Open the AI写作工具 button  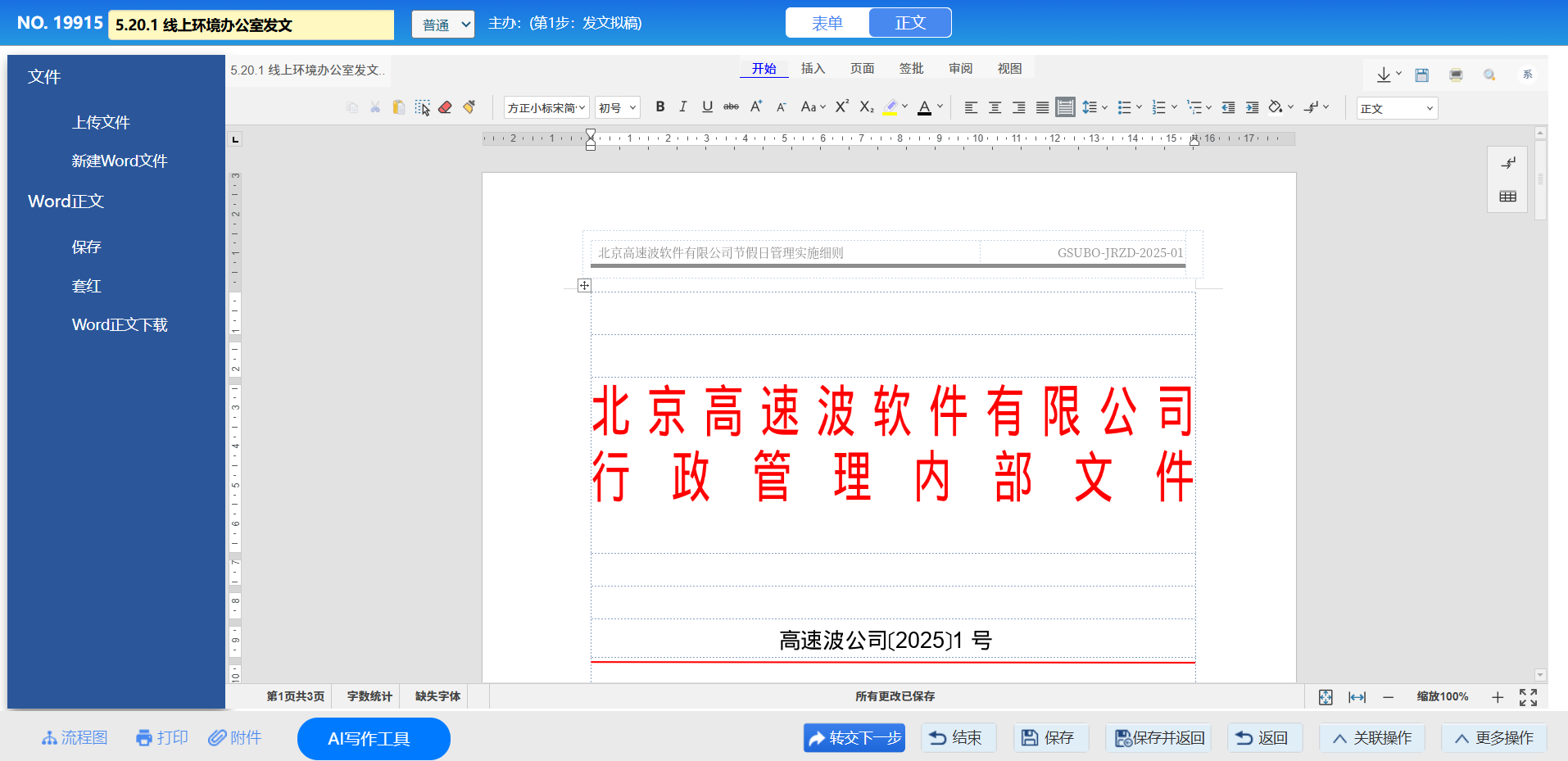(x=374, y=739)
